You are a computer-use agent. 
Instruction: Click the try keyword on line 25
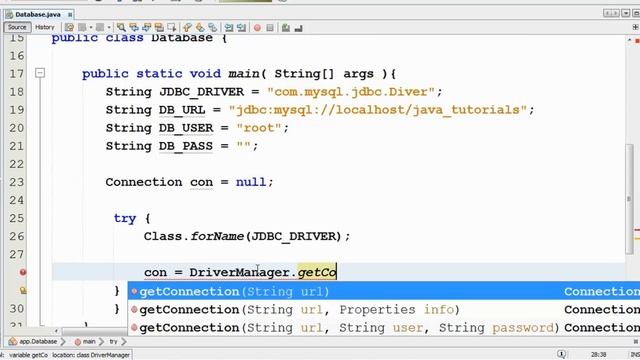pyautogui.click(x=124, y=218)
